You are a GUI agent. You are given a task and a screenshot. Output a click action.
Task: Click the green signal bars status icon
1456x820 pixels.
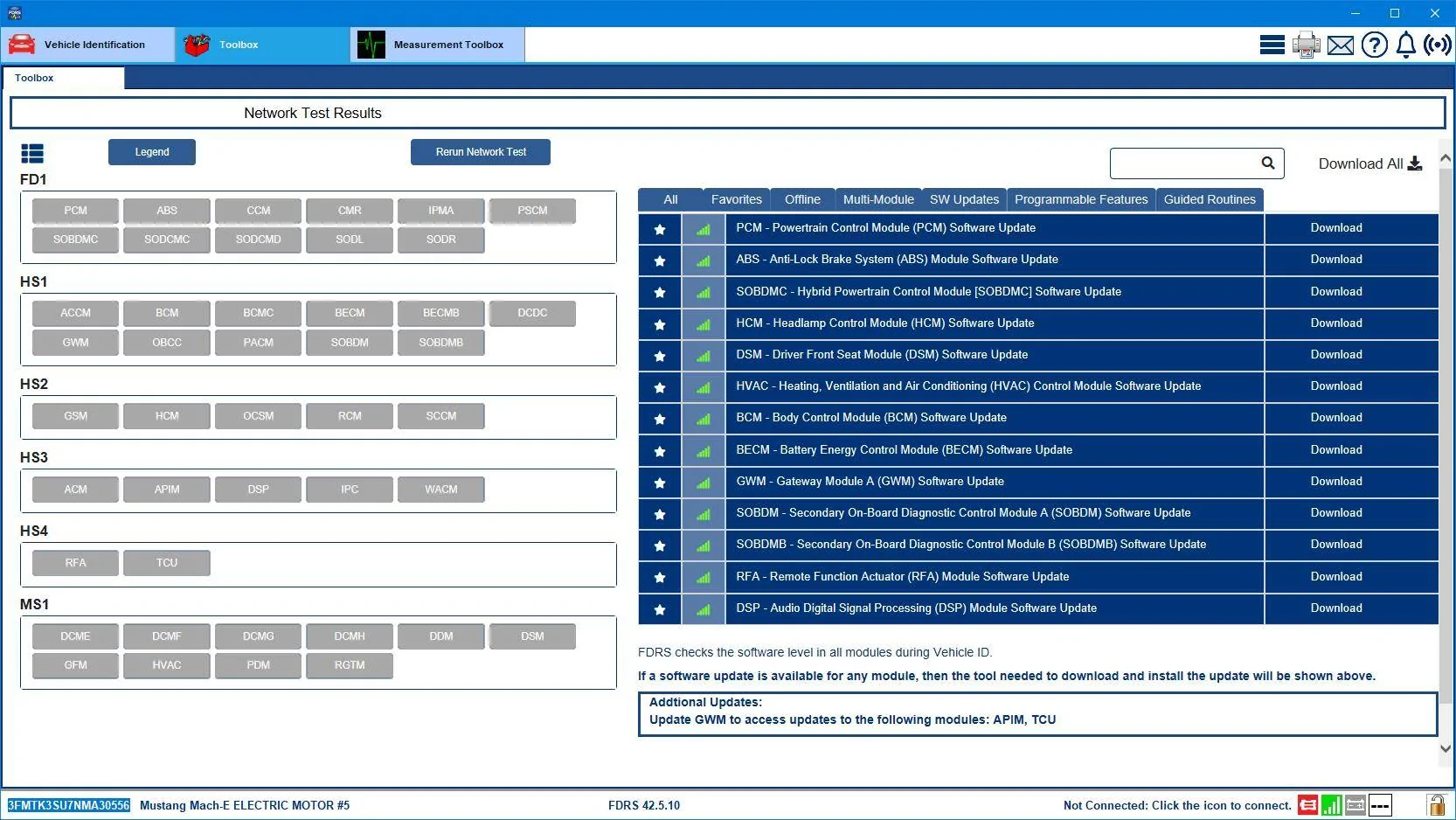click(x=1332, y=805)
